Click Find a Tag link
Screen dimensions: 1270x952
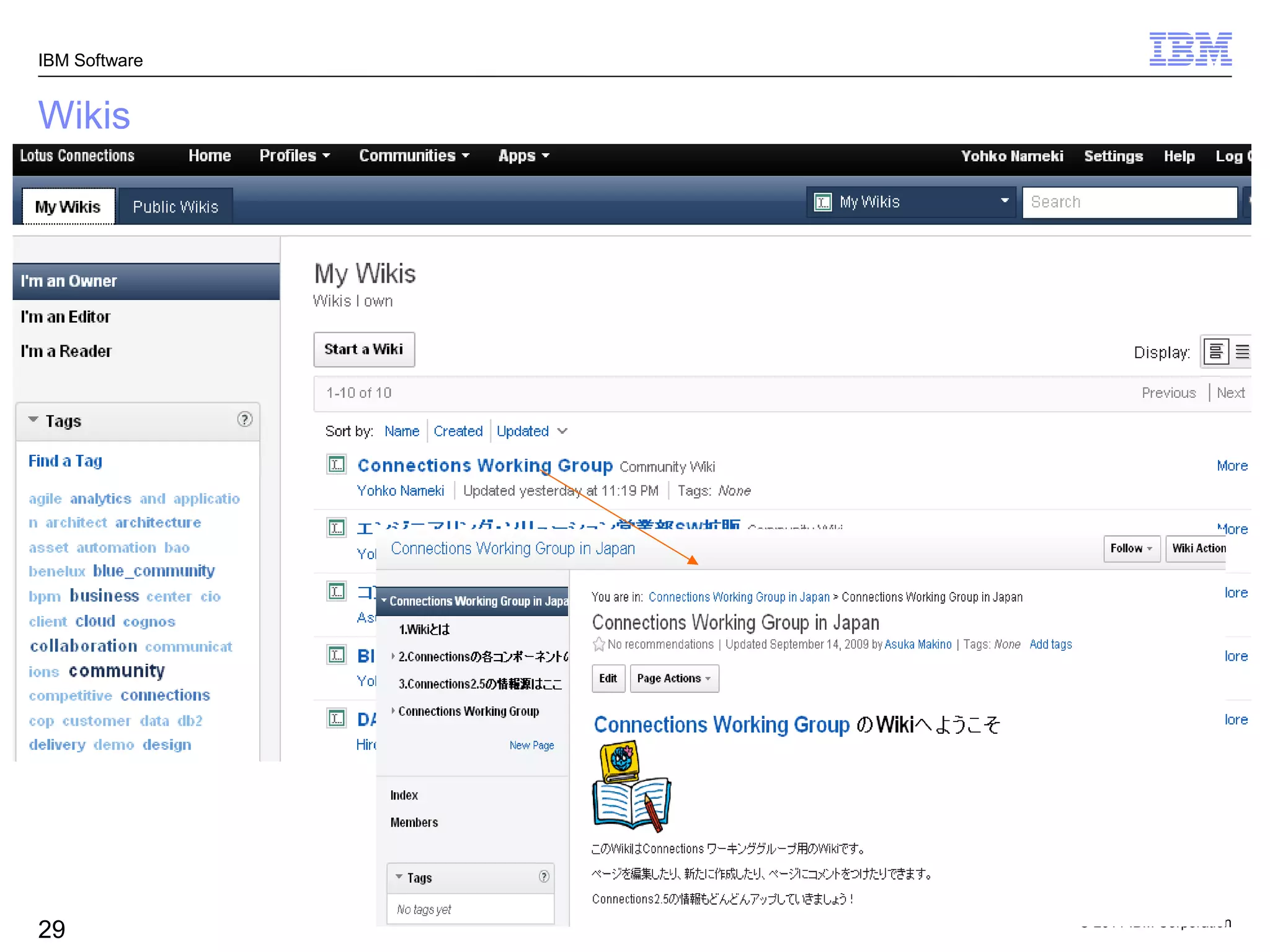(x=65, y=461)
